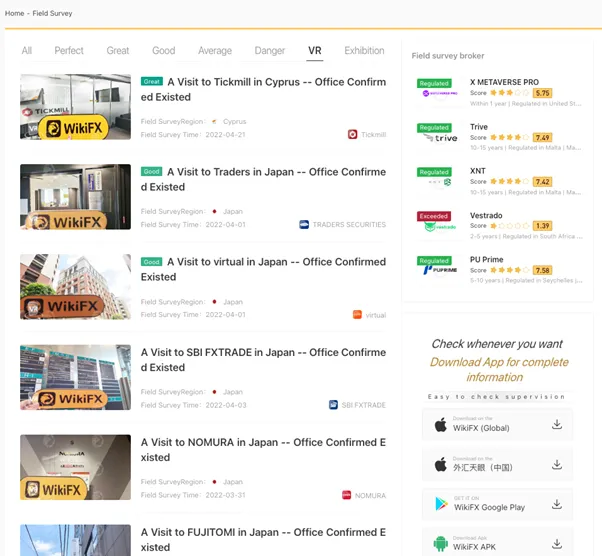Viewport: 602px width, 556px height.
Task: Open the FUJITOMI visit thumbnail
Action: [75, 540]
